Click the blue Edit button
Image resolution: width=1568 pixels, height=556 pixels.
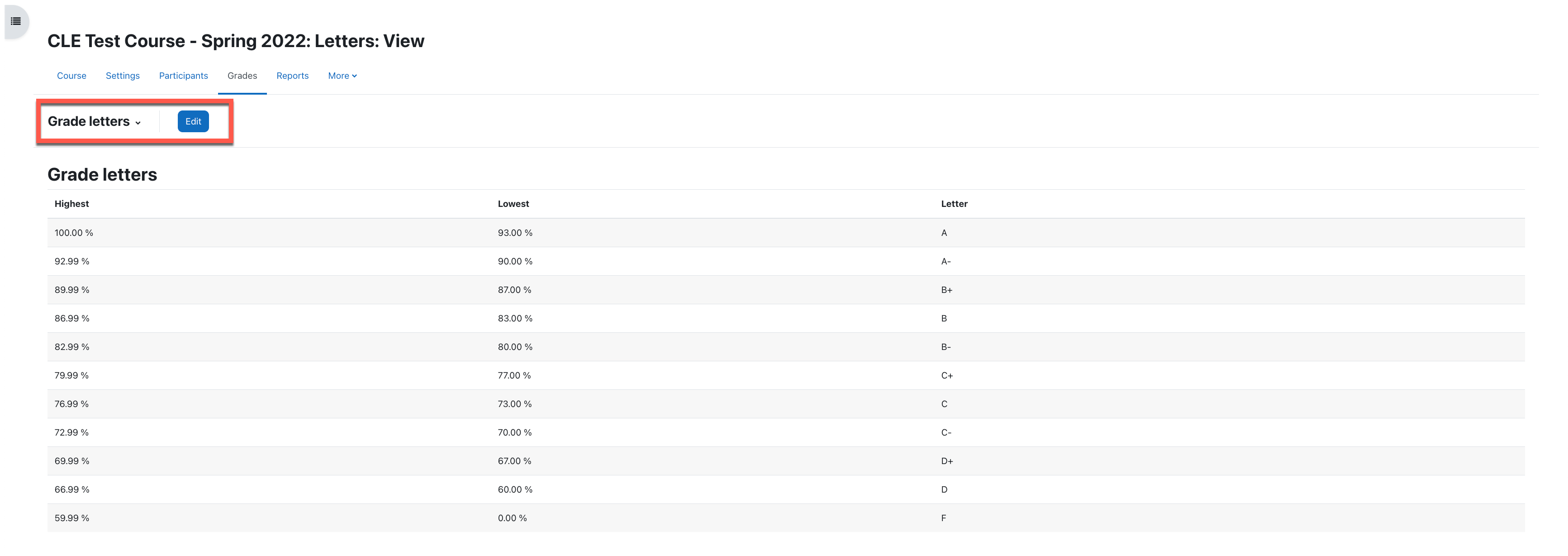coord(193,121)
